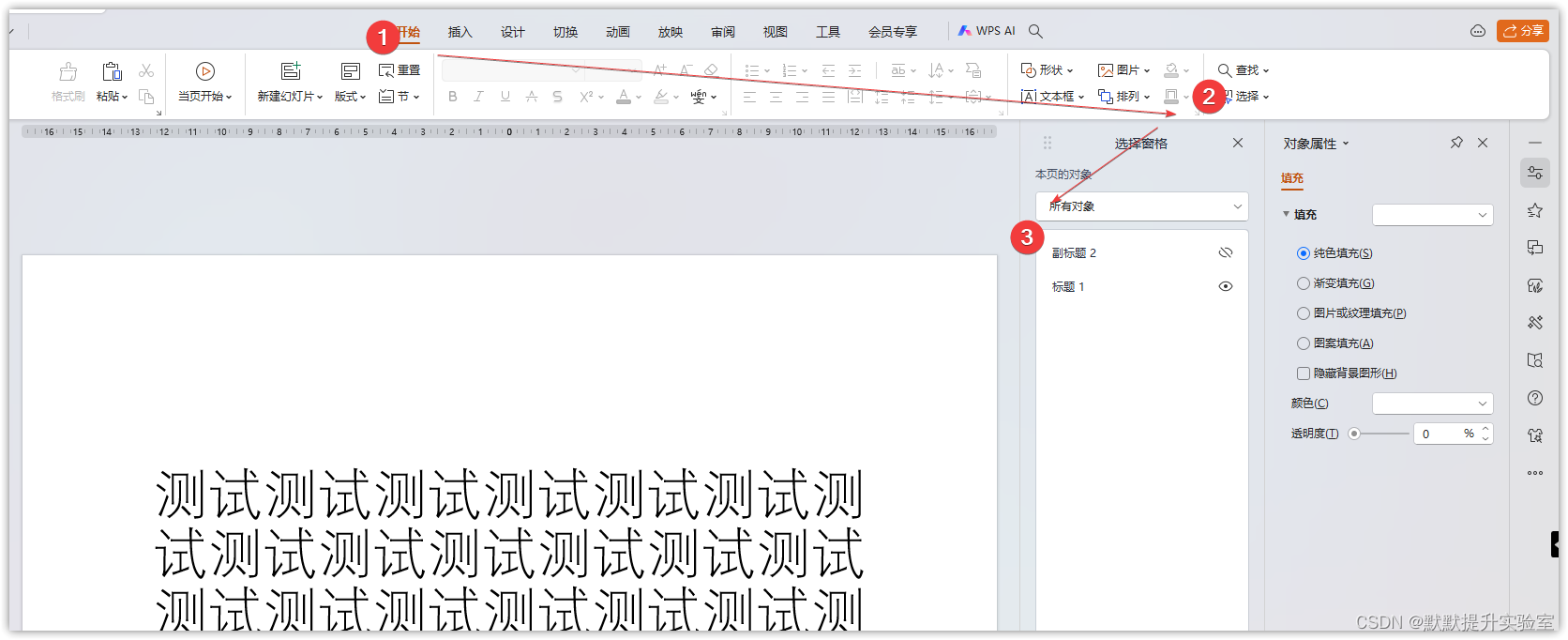Show the hidden 副标题 2 object

(x=1226, y=252)
